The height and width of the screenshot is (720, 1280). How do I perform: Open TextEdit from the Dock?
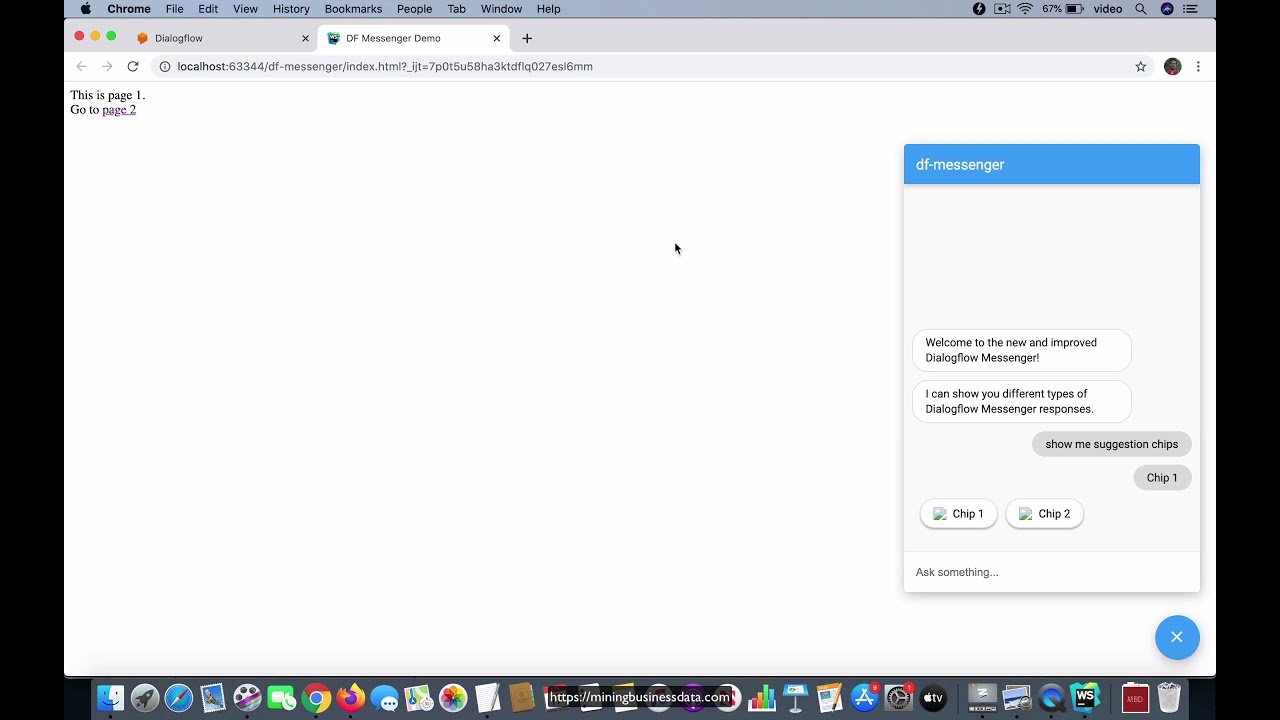(x=487, y=697)
